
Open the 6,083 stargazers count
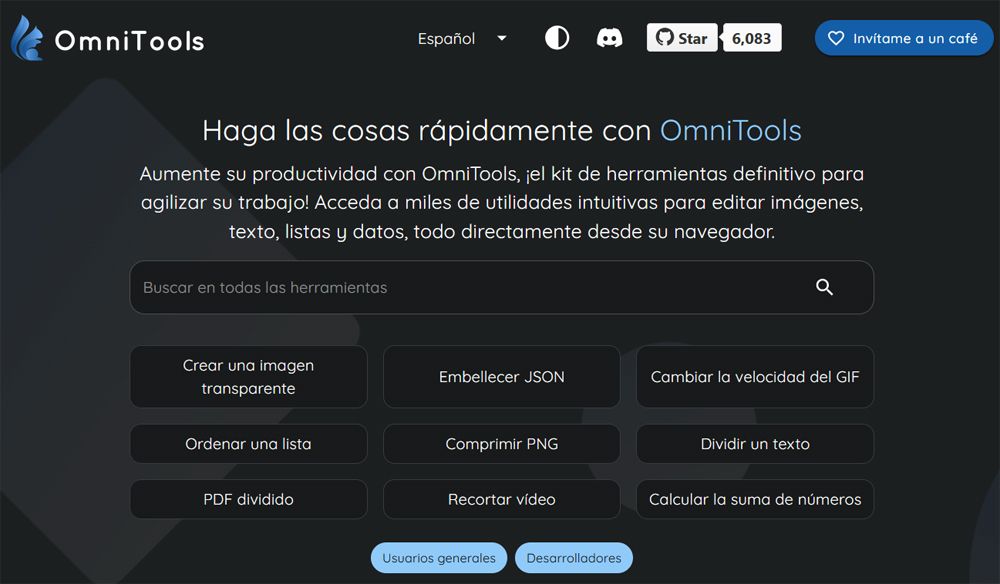pos(752,38)
